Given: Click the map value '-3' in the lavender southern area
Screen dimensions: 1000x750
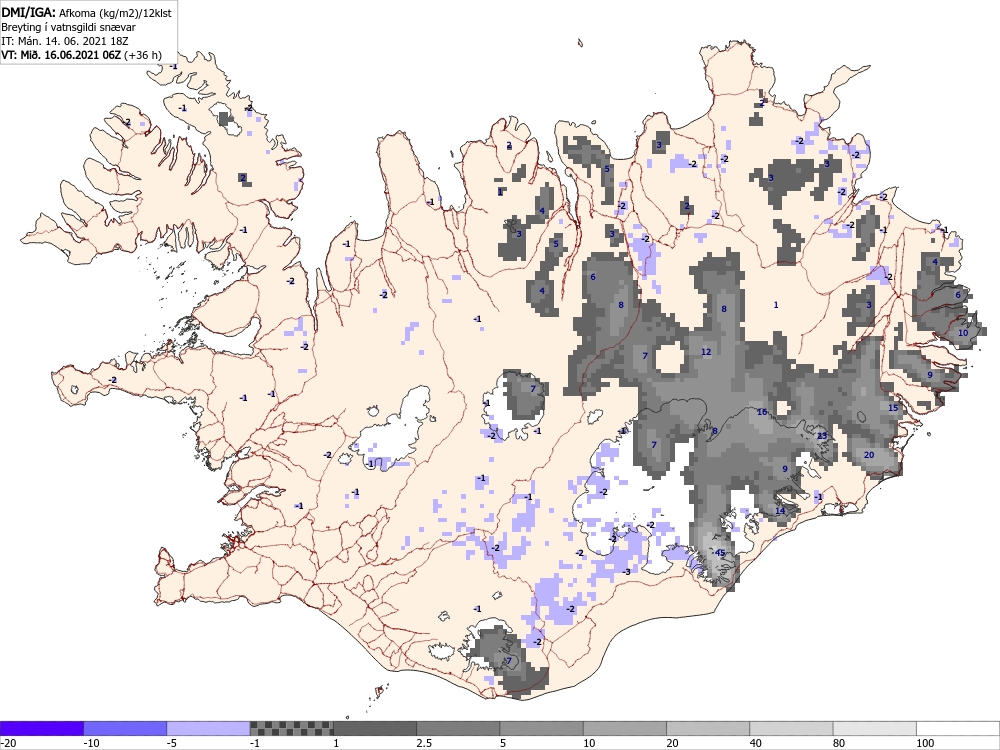Looking at the screenshot, I should [x=626, y=572].
